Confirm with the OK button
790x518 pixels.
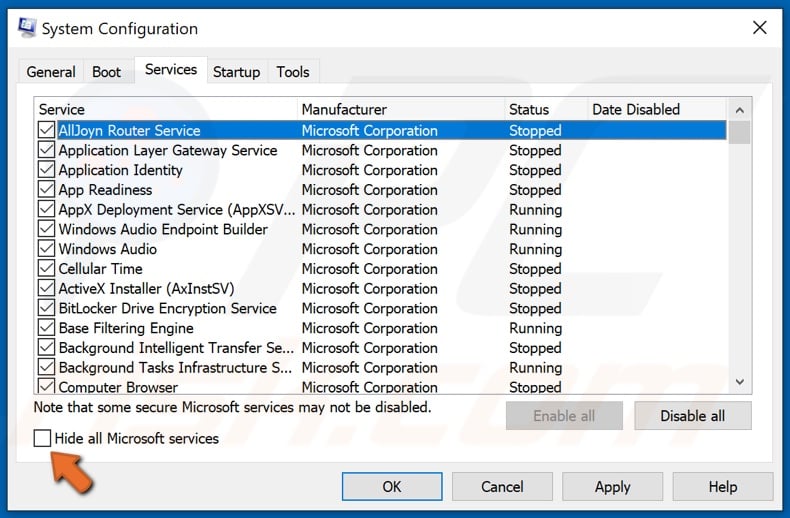pyautogui.click(x=392, y=486)
